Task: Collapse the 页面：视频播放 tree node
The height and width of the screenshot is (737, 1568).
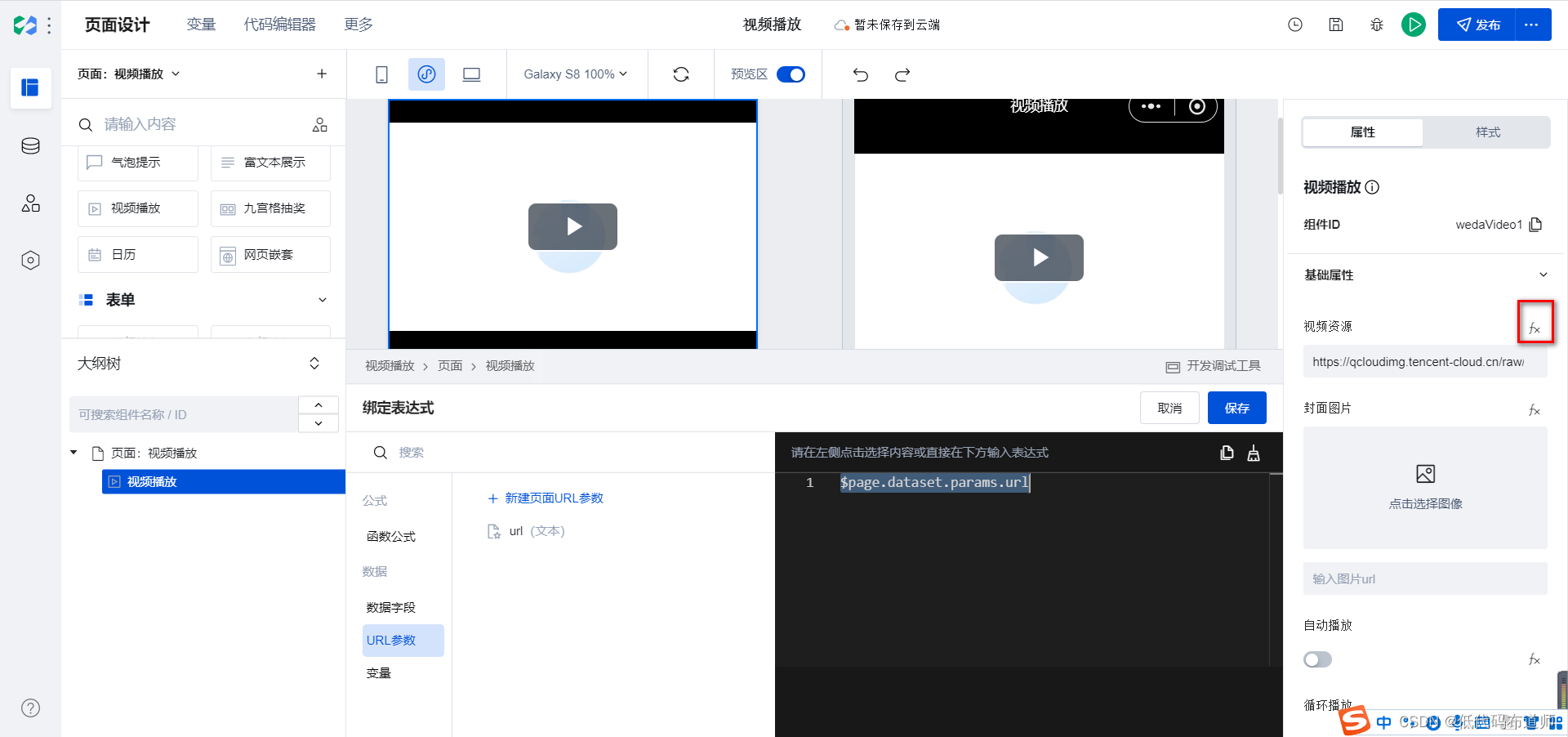Action: (74, 453)
